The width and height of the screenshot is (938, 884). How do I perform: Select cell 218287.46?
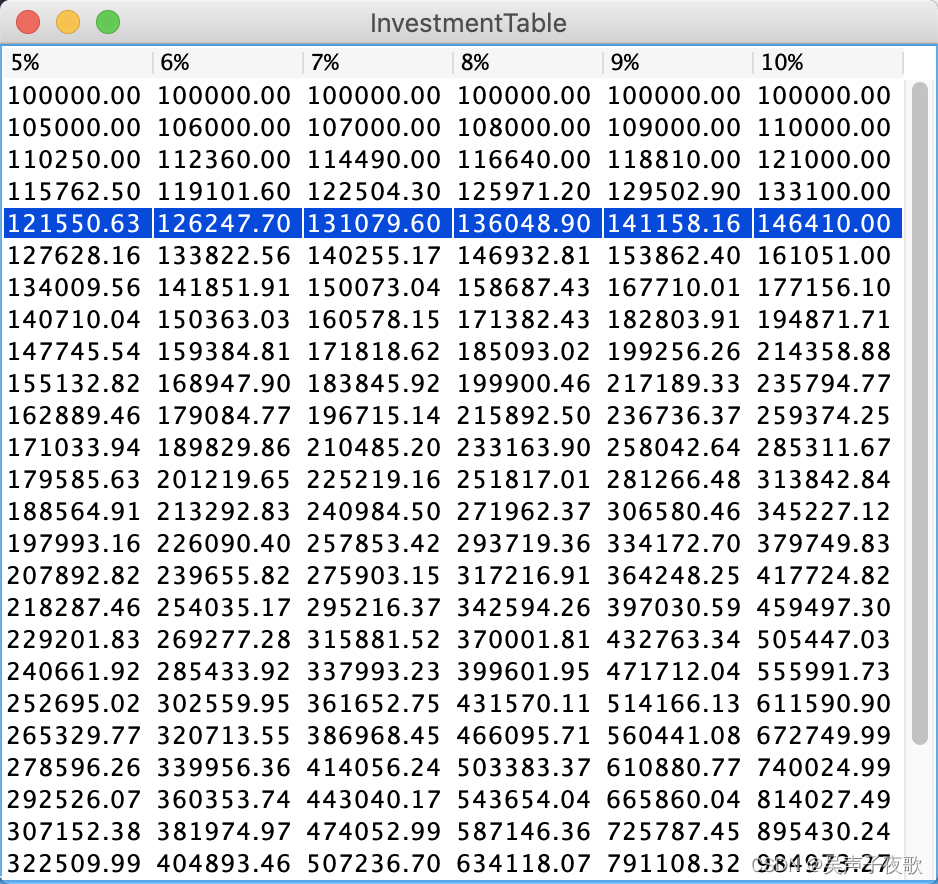[x=78, y=608]
